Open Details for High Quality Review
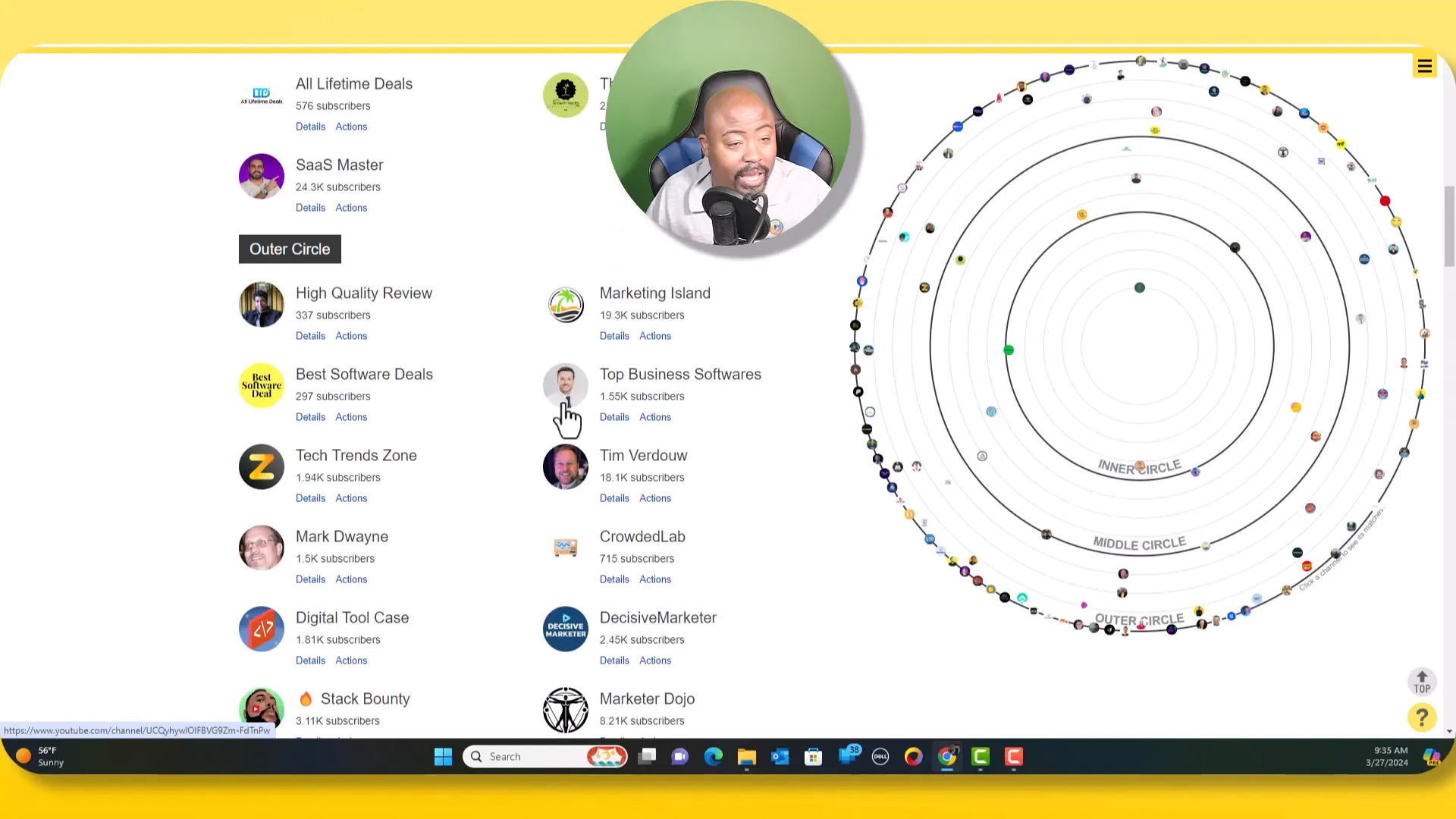Viewport: 1456px width, 819px height. point(310,336)
